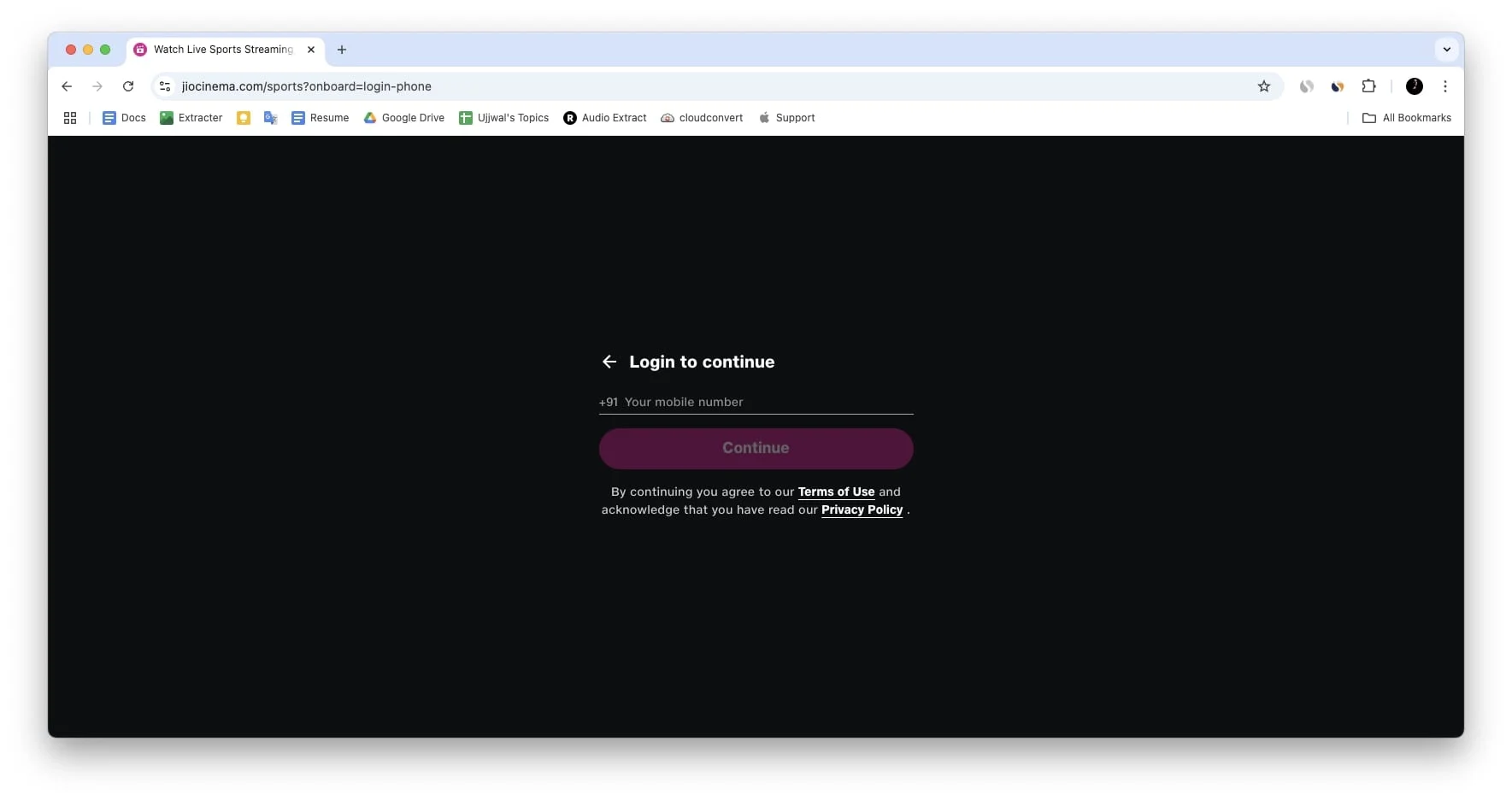Image resolution: width=1512 pixels, height=801 pixels.
Task: Bookmark this page with the star icon
Action: point(1263,86)
